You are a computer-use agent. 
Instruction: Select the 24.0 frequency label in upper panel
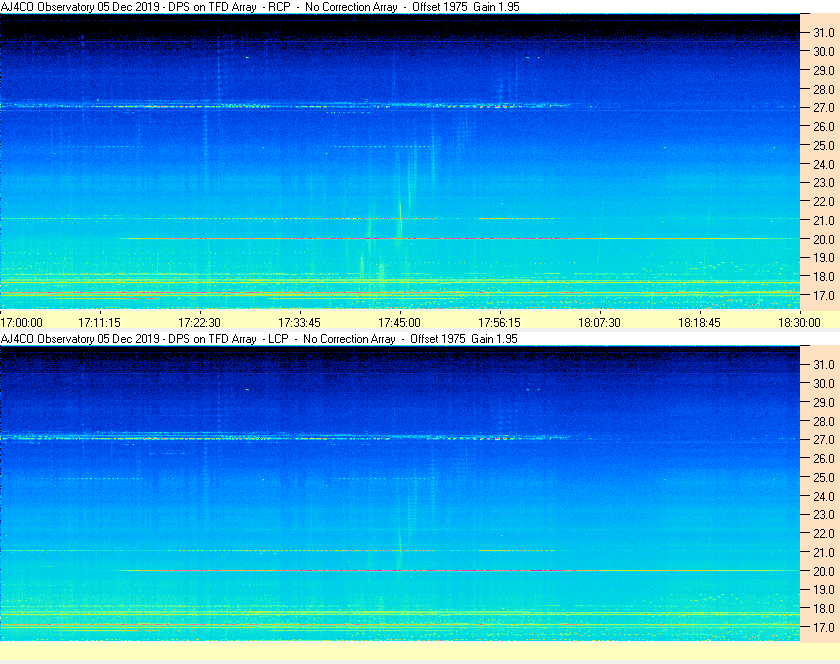(823, 164)
